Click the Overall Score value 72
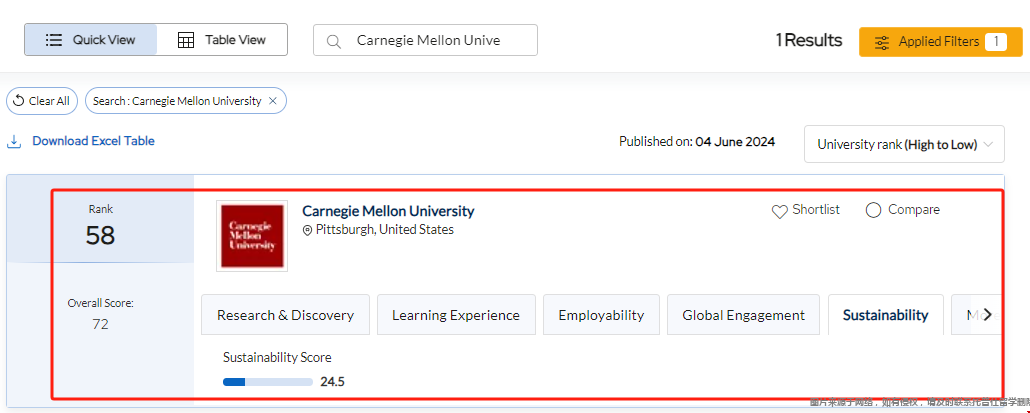1030x413 pixels. coord(101,324)
